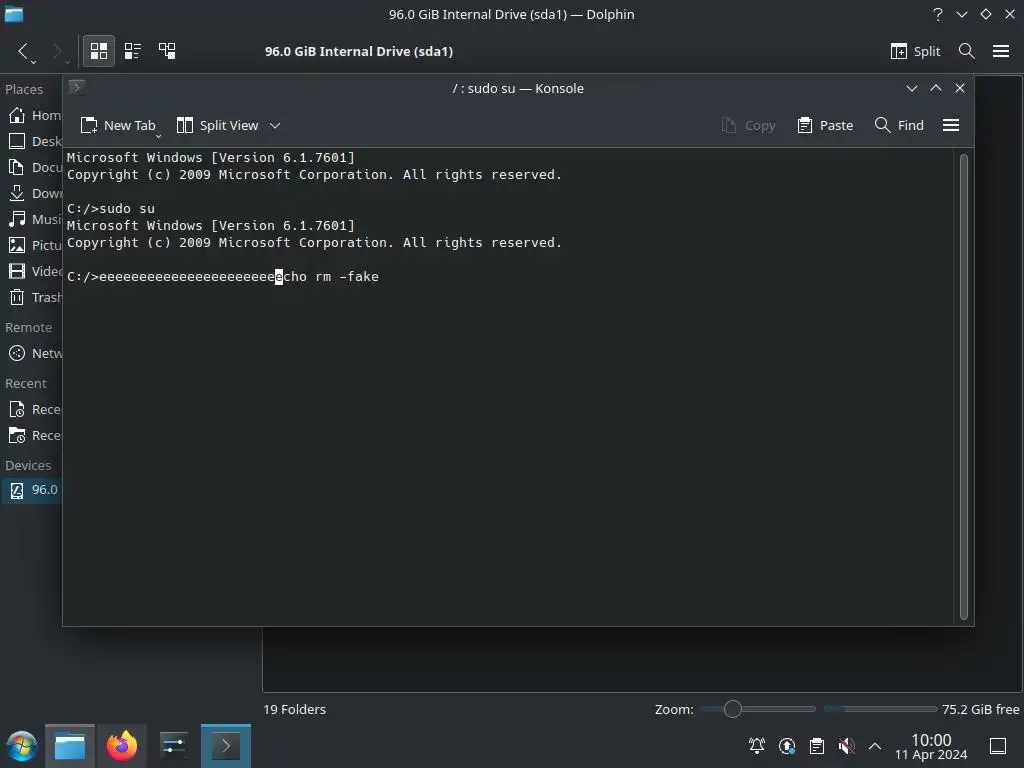Open System Settings taskbar icon
The image size is (1024, 768).
tap(173, 746)
